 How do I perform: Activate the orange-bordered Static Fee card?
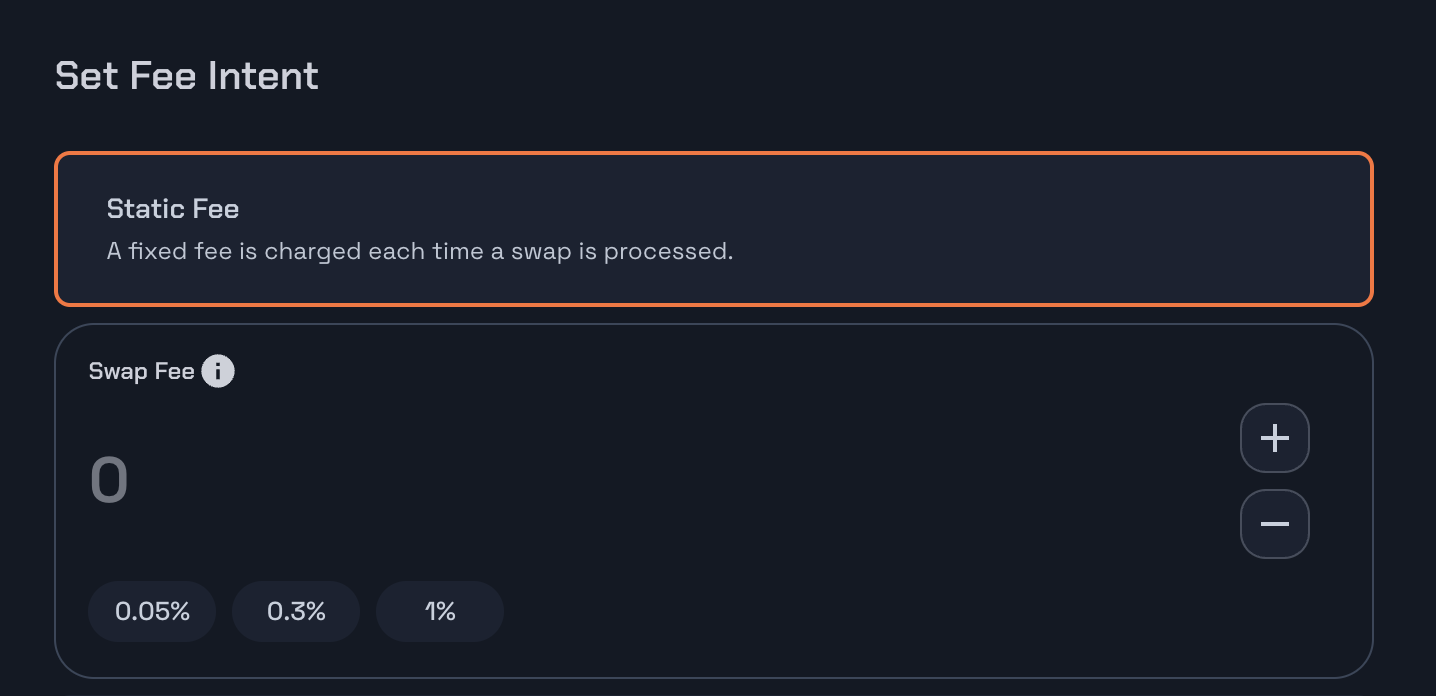(714, 229)
